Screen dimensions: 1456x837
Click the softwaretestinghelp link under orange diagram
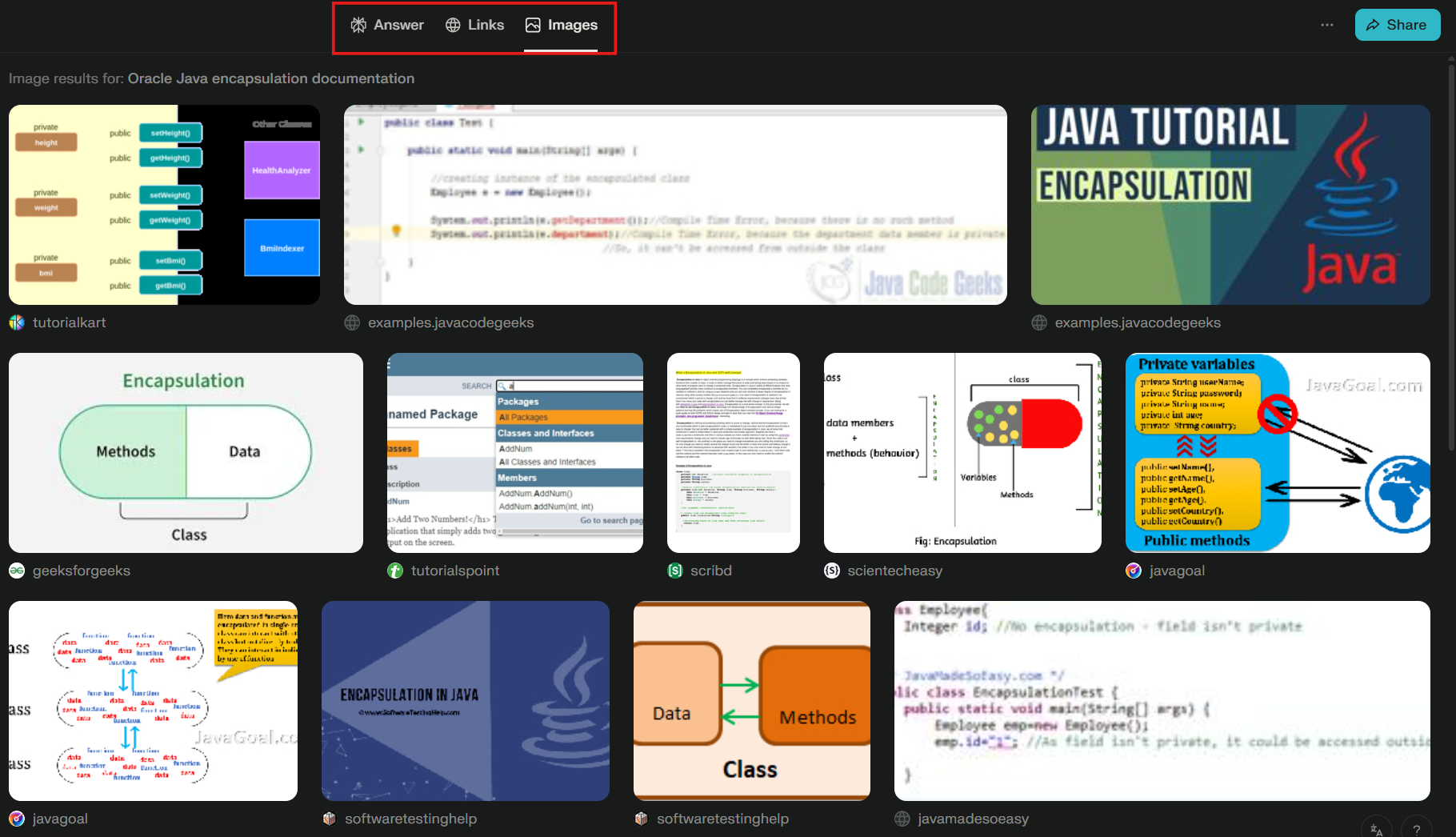click(722, 819)
